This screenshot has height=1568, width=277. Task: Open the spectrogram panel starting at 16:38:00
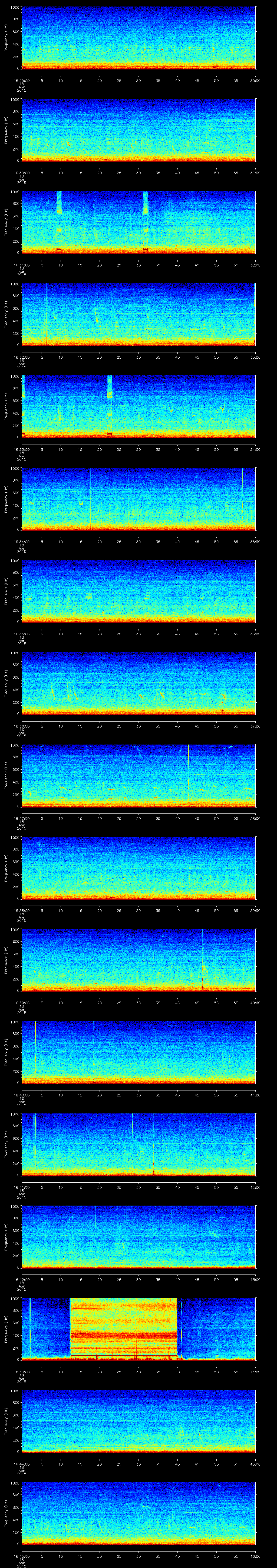pyautogui.click(x=138, y=868)
